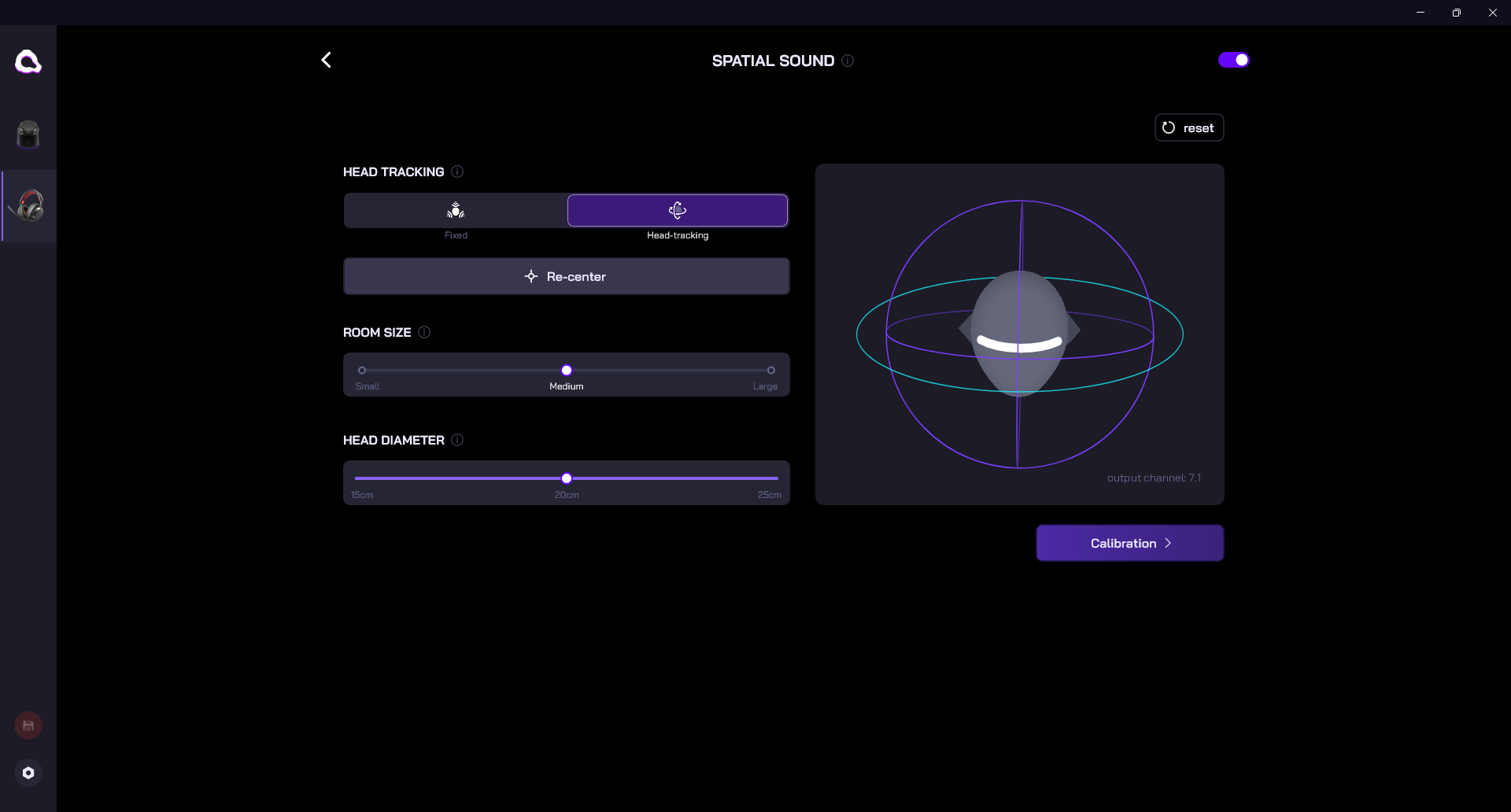Open Head Diameter info icon

point(457,440)
